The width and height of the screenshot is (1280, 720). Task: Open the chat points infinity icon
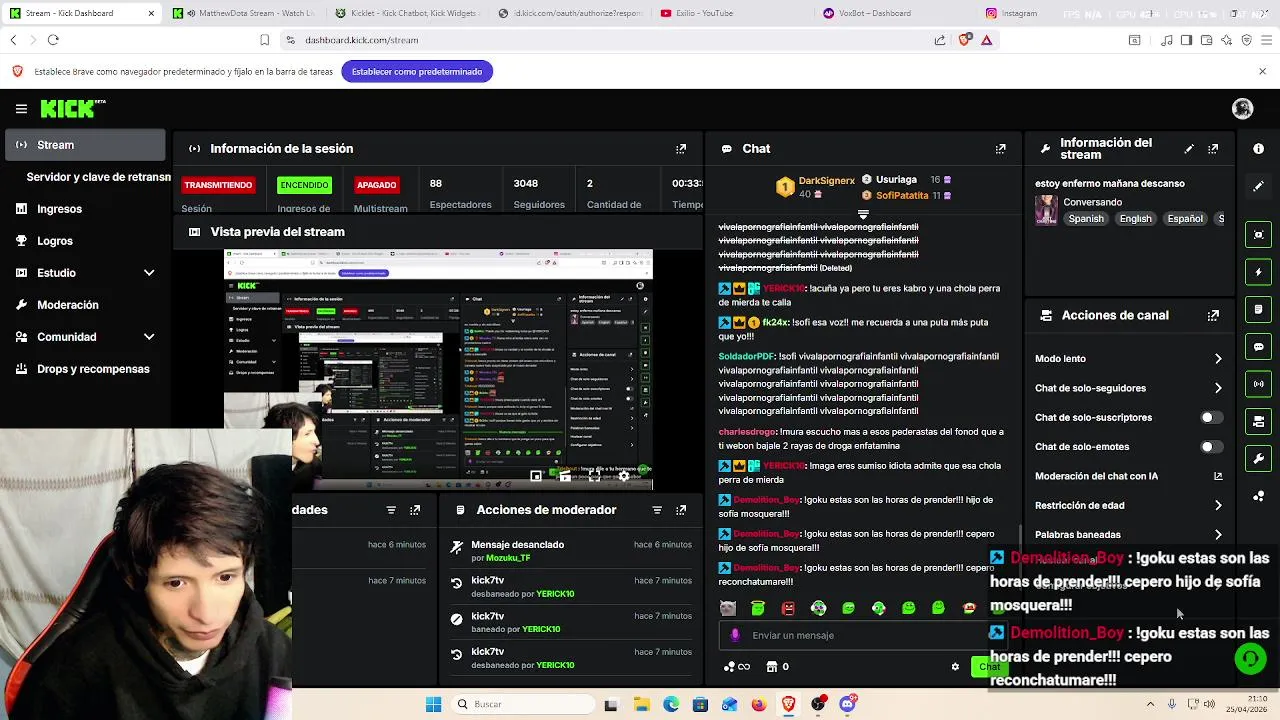(737, 667)
